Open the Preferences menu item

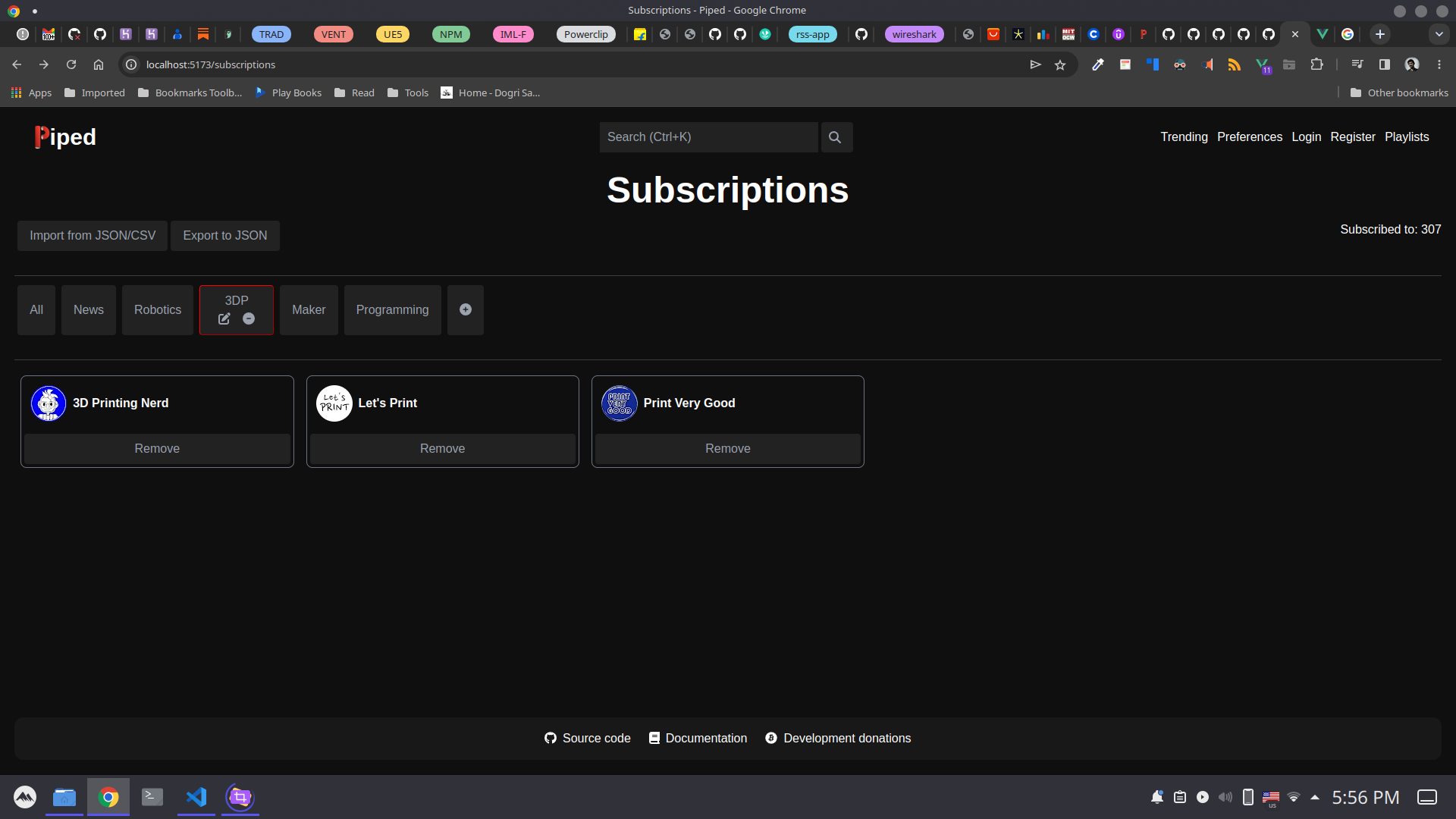click(1250, 137)
